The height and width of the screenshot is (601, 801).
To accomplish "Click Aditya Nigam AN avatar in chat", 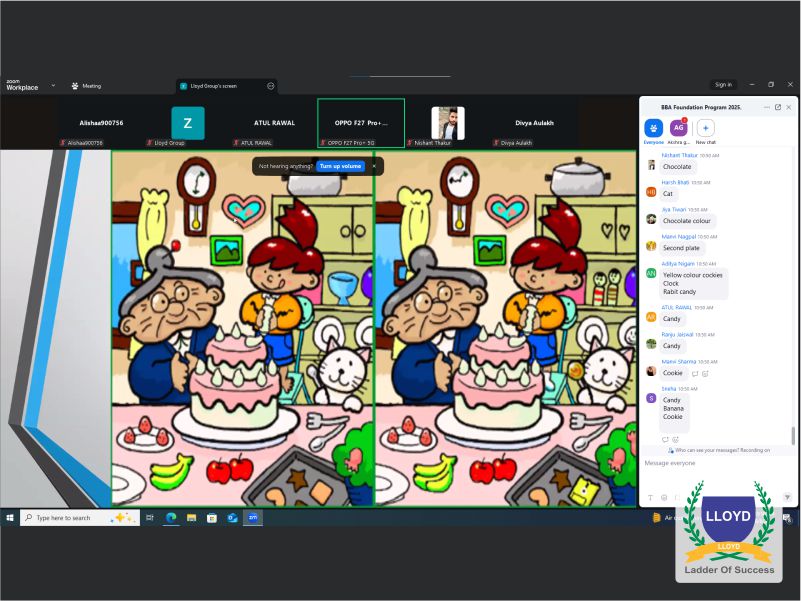I will pyautogui.click(x=651, y=273).
